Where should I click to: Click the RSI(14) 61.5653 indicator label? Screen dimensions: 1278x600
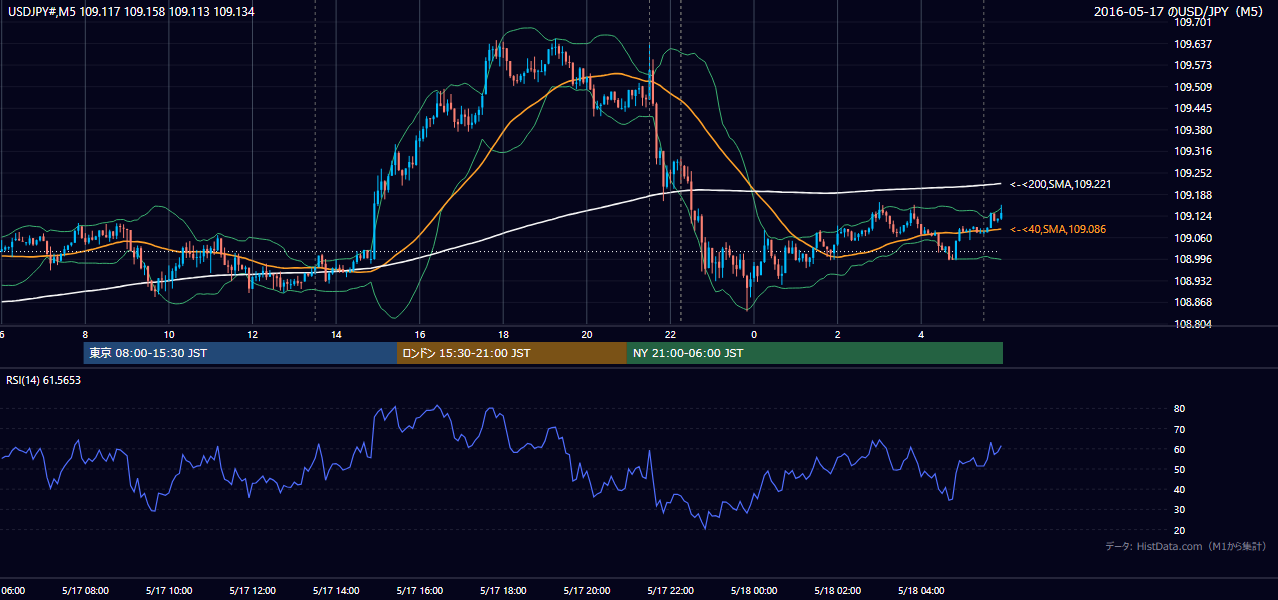click(x=43, y=380)
